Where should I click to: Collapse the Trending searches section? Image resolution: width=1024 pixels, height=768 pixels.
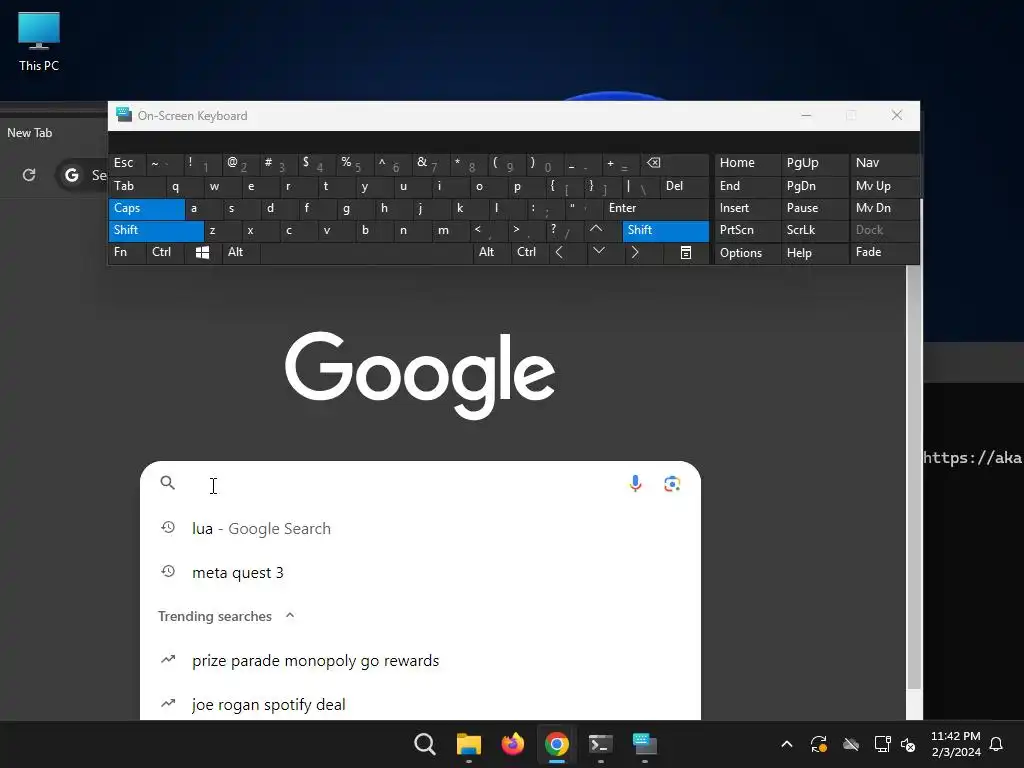(290, 616)
